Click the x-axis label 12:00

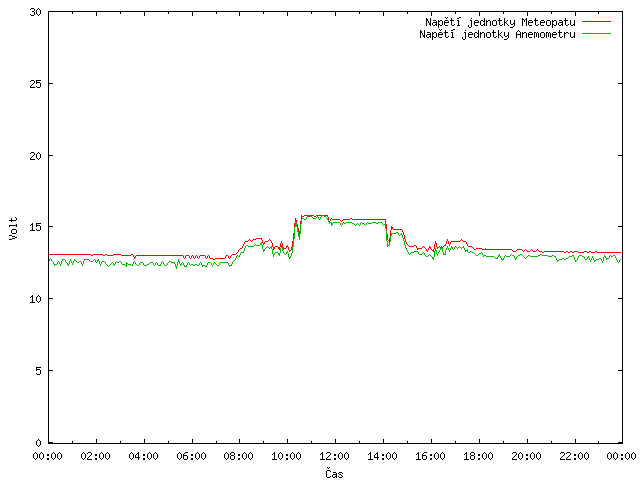(334, 456)
